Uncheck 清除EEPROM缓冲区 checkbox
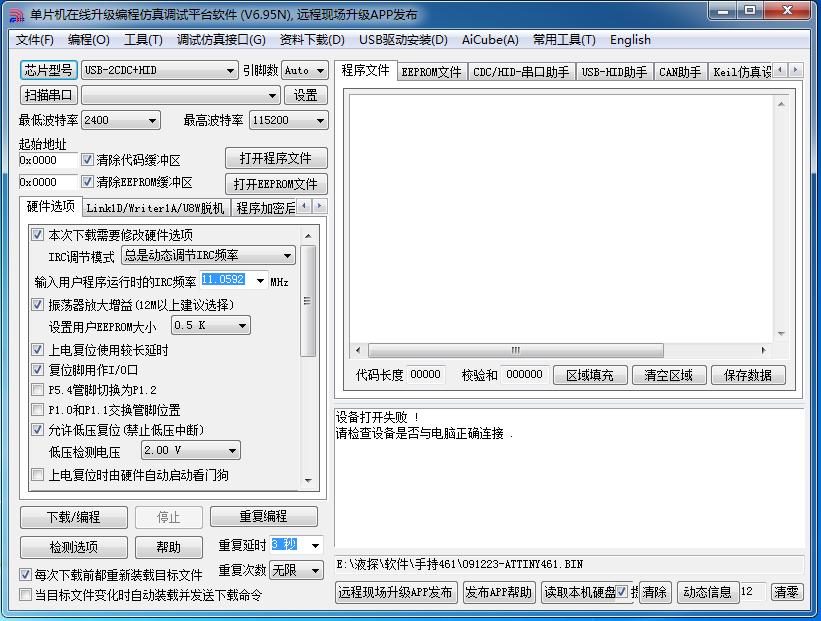821x621 pixels. point(87,182)
